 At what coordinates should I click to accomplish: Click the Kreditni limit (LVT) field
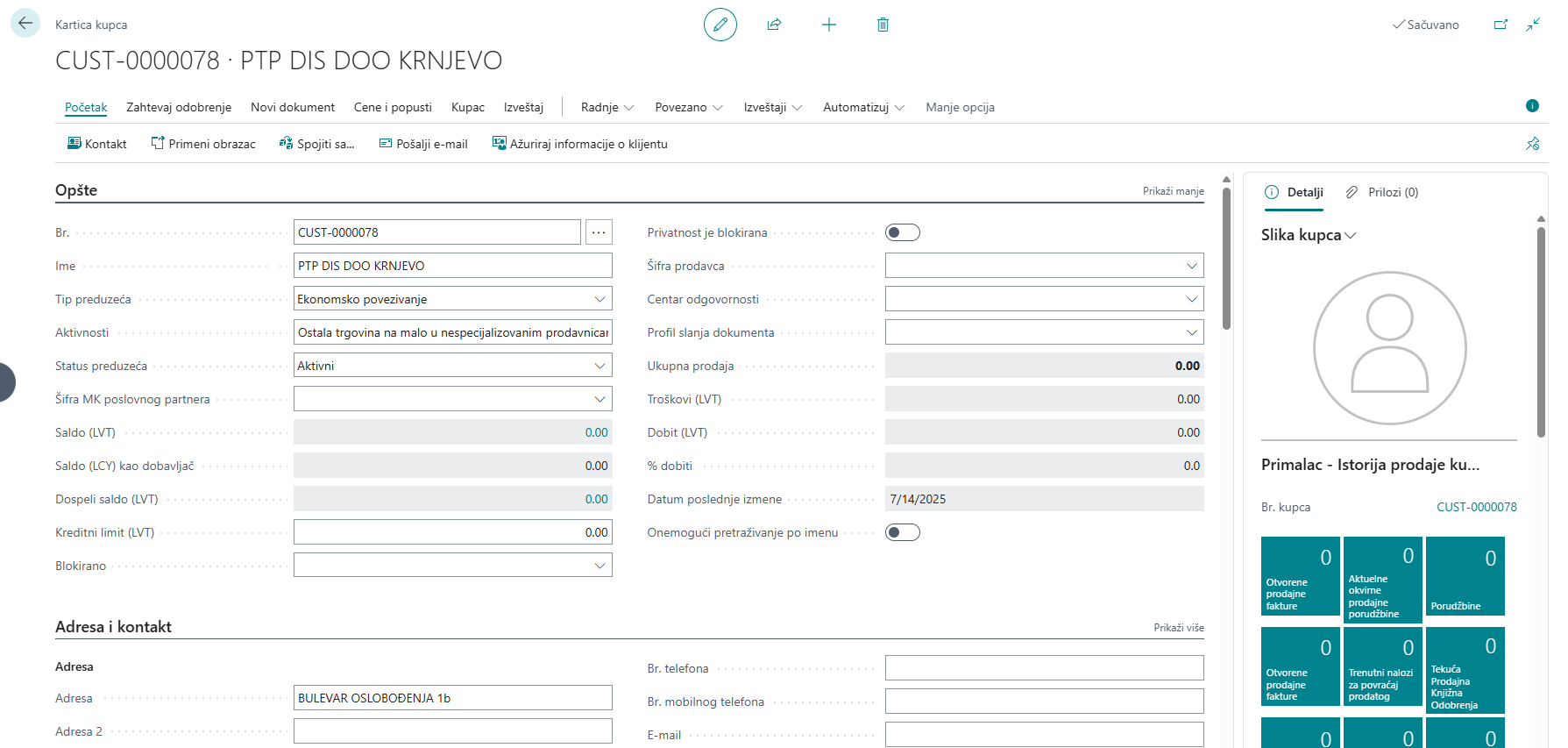(x=452, y=532)
